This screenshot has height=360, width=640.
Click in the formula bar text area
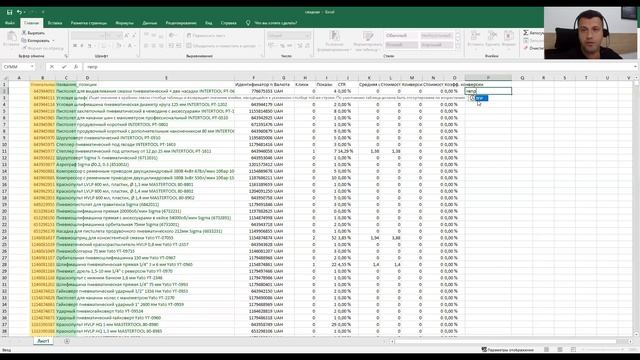(x=359, y=67)
